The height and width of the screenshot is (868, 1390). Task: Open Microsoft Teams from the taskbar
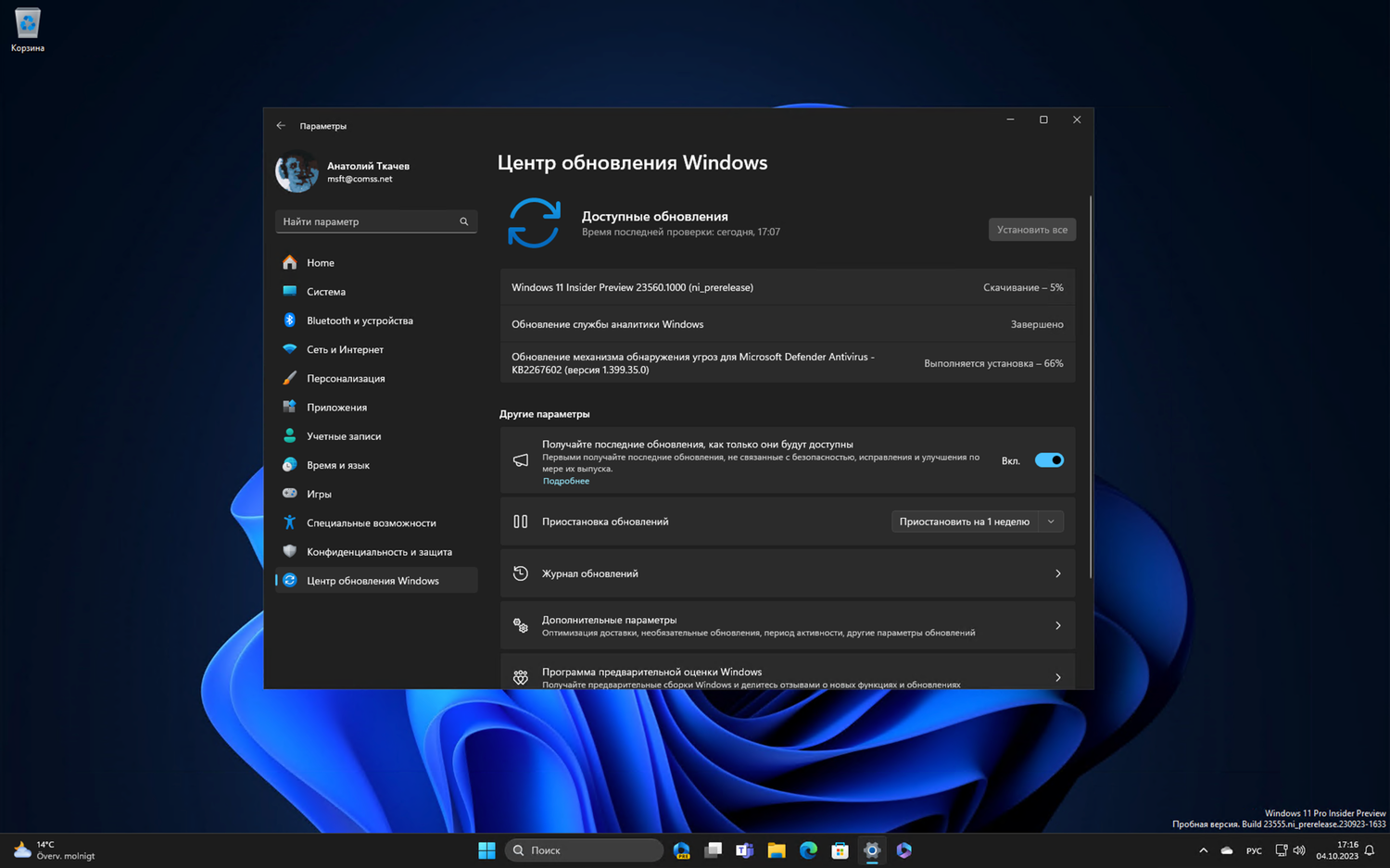pyautogui.click(x=744, y=849)
